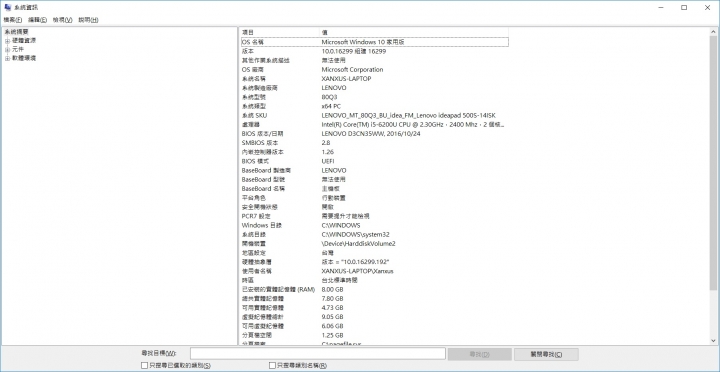Screen dimensions: 720x372
Task: Check the 只搜尋已選取的類別(S) box
Action: pyautogui.click(x=145, y=366)
